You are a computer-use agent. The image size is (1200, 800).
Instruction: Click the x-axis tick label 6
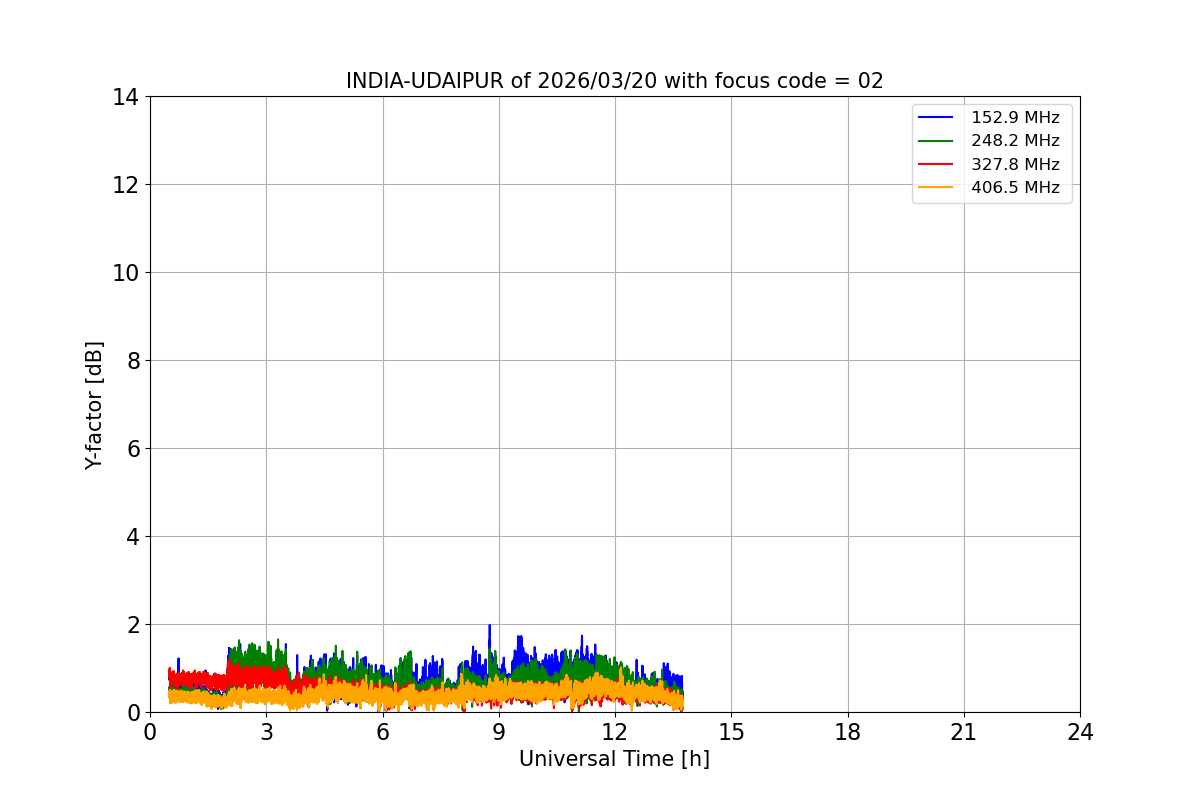pos(383,732)
